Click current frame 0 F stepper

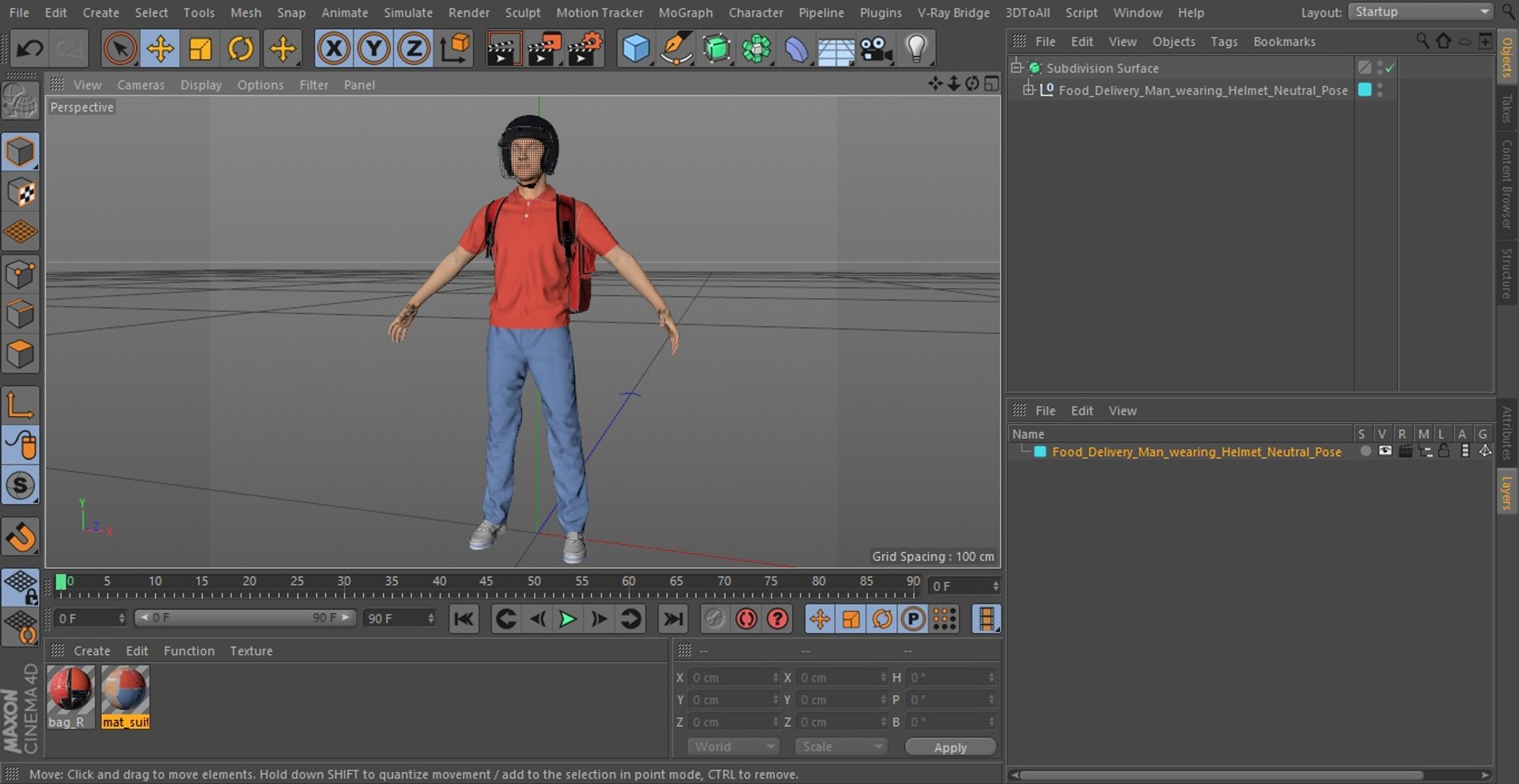pos(996,586)
